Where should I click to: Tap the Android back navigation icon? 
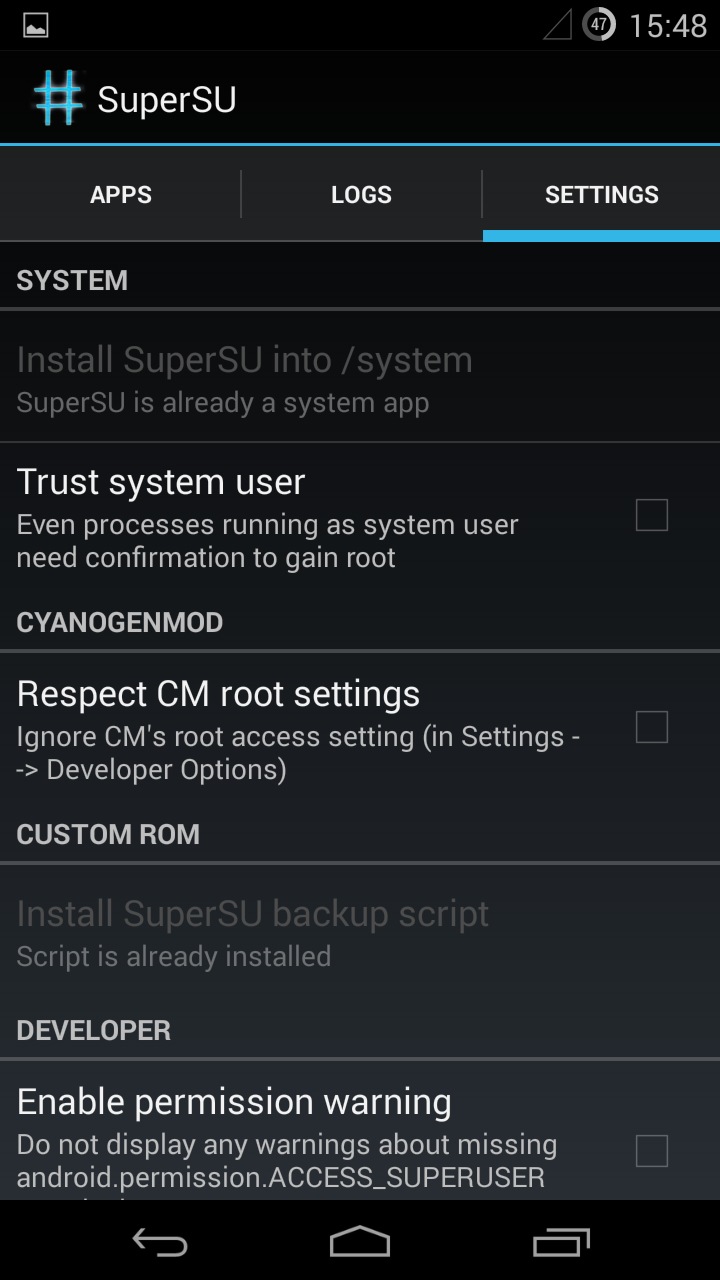coord(160,1241)
